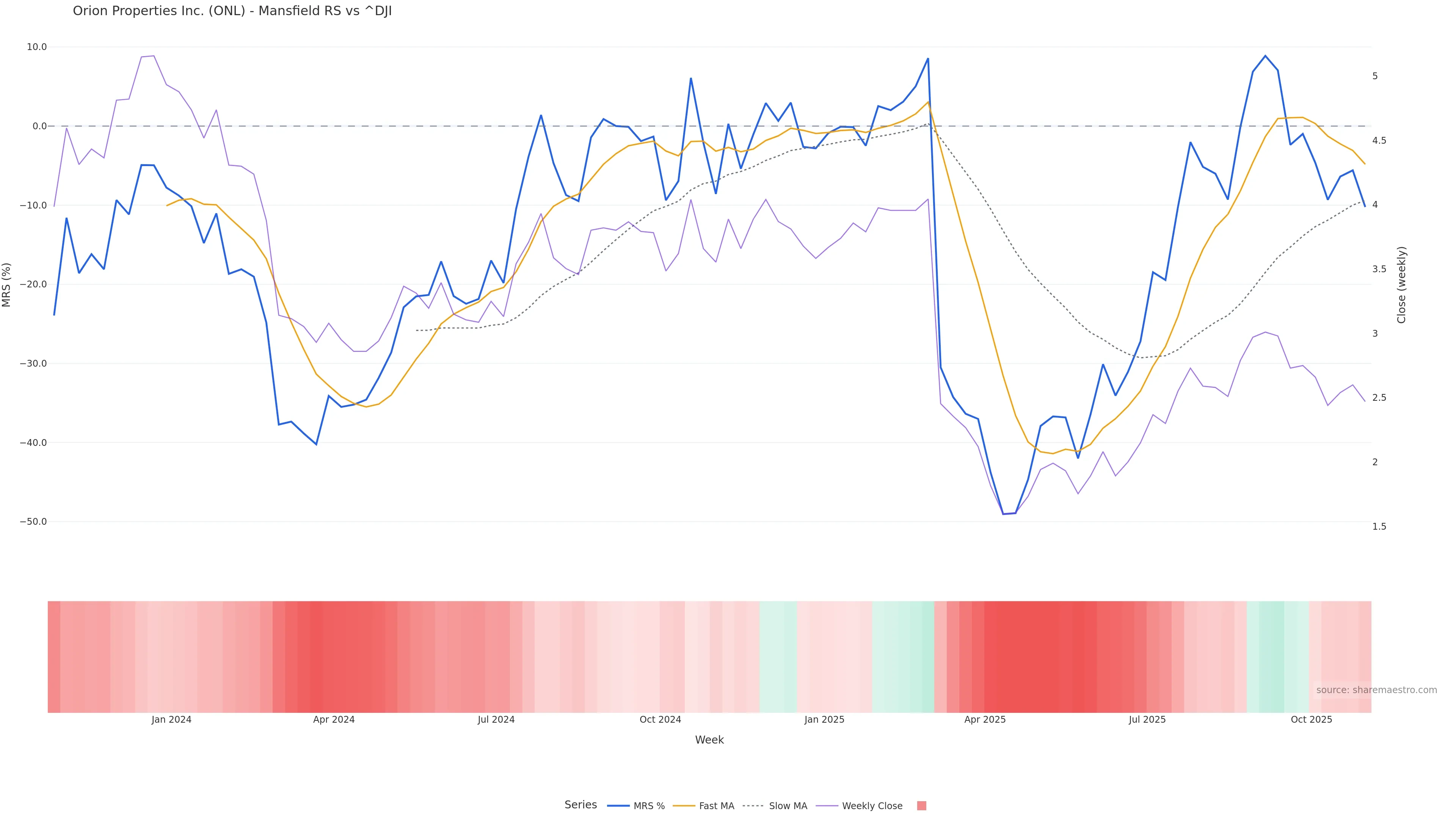Click the purple Weekly Close line sample
1456x819 pixels.
pyautogui.click(x=827, y=805)
